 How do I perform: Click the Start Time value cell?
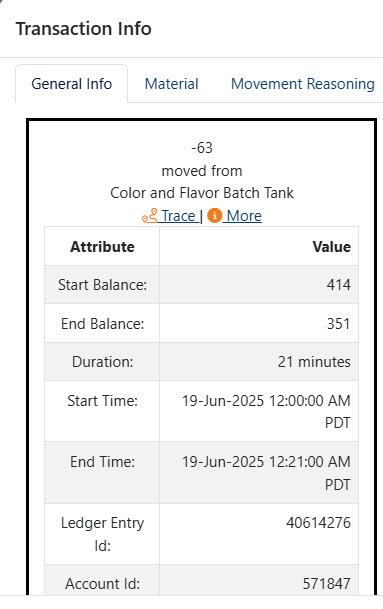(x=259, y=411)
